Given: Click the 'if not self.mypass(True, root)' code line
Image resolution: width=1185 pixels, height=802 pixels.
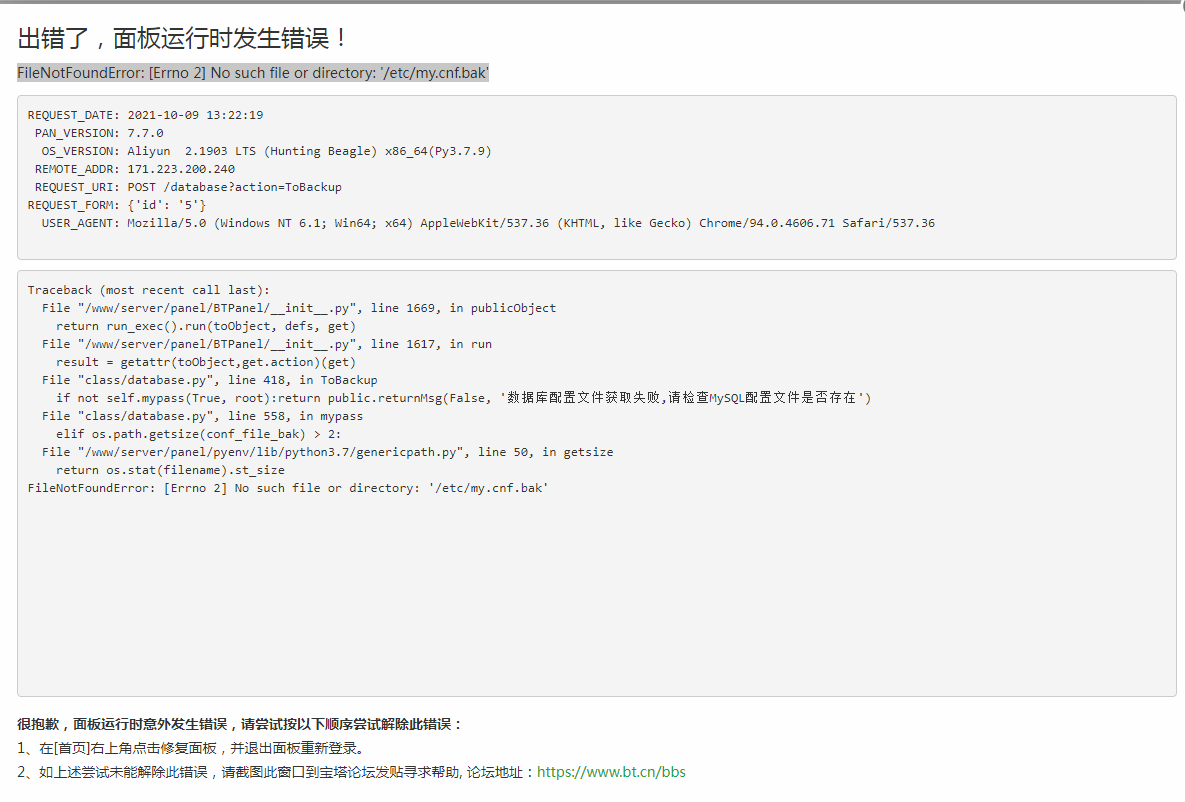Looking at the screenshot, I should tap(463, 398).
